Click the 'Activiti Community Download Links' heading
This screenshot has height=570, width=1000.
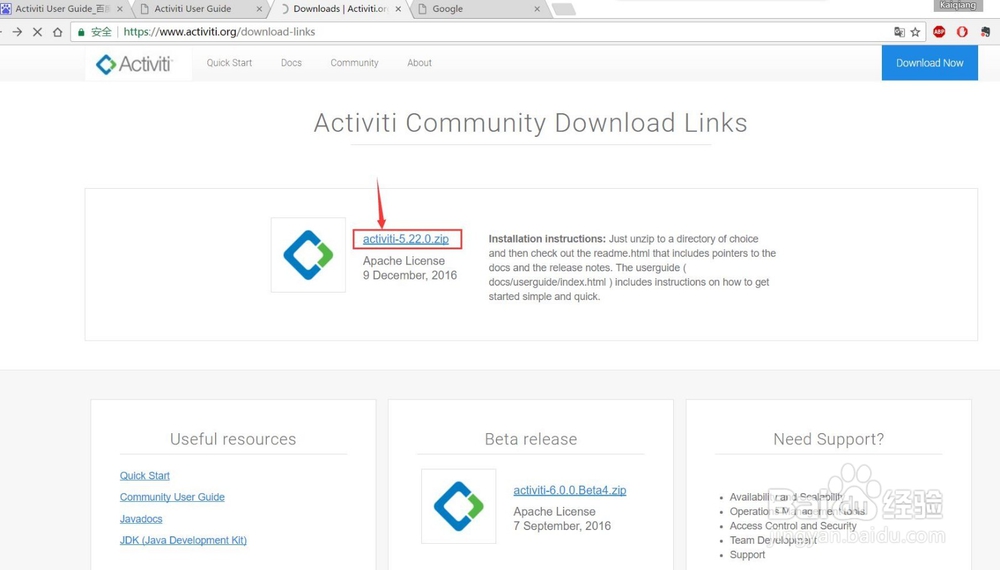531,123
